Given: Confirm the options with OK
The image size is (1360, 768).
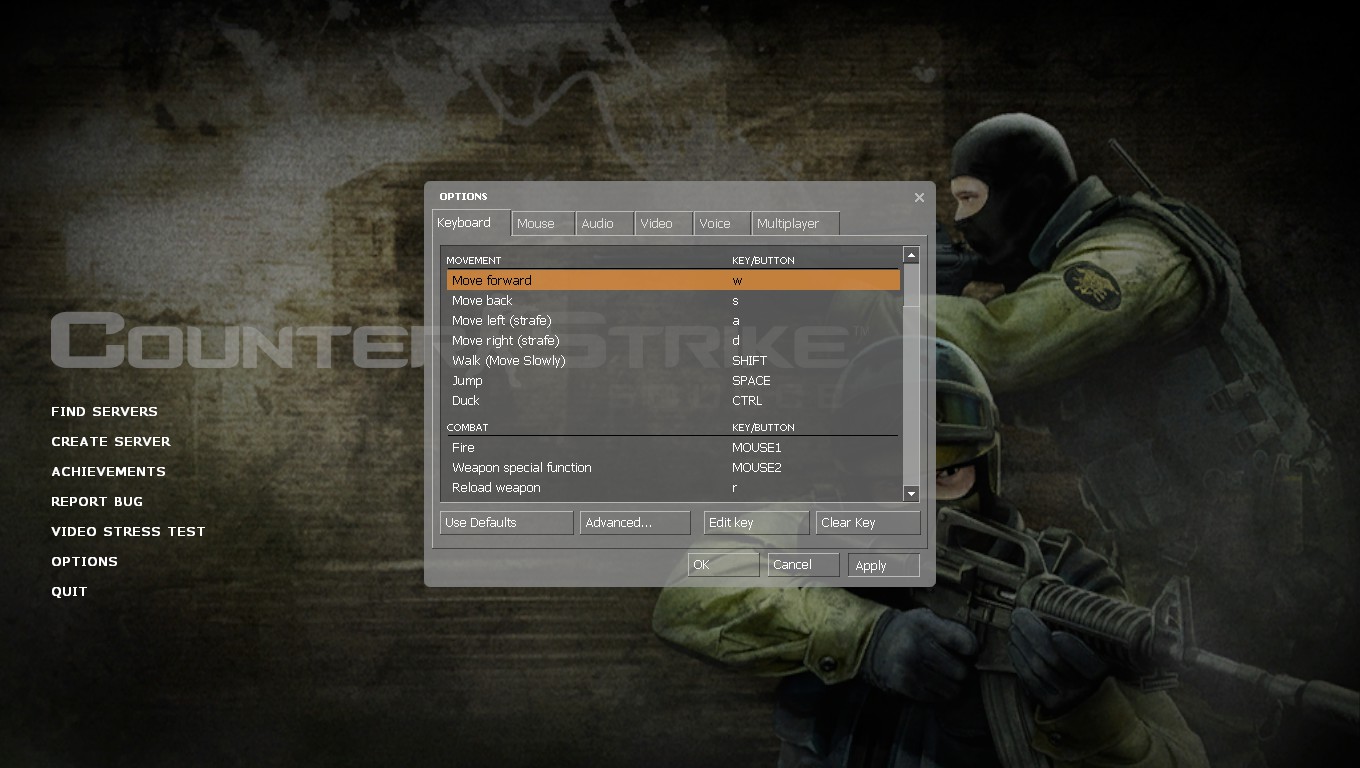Looking at the screenshot, I should (723, 565).
